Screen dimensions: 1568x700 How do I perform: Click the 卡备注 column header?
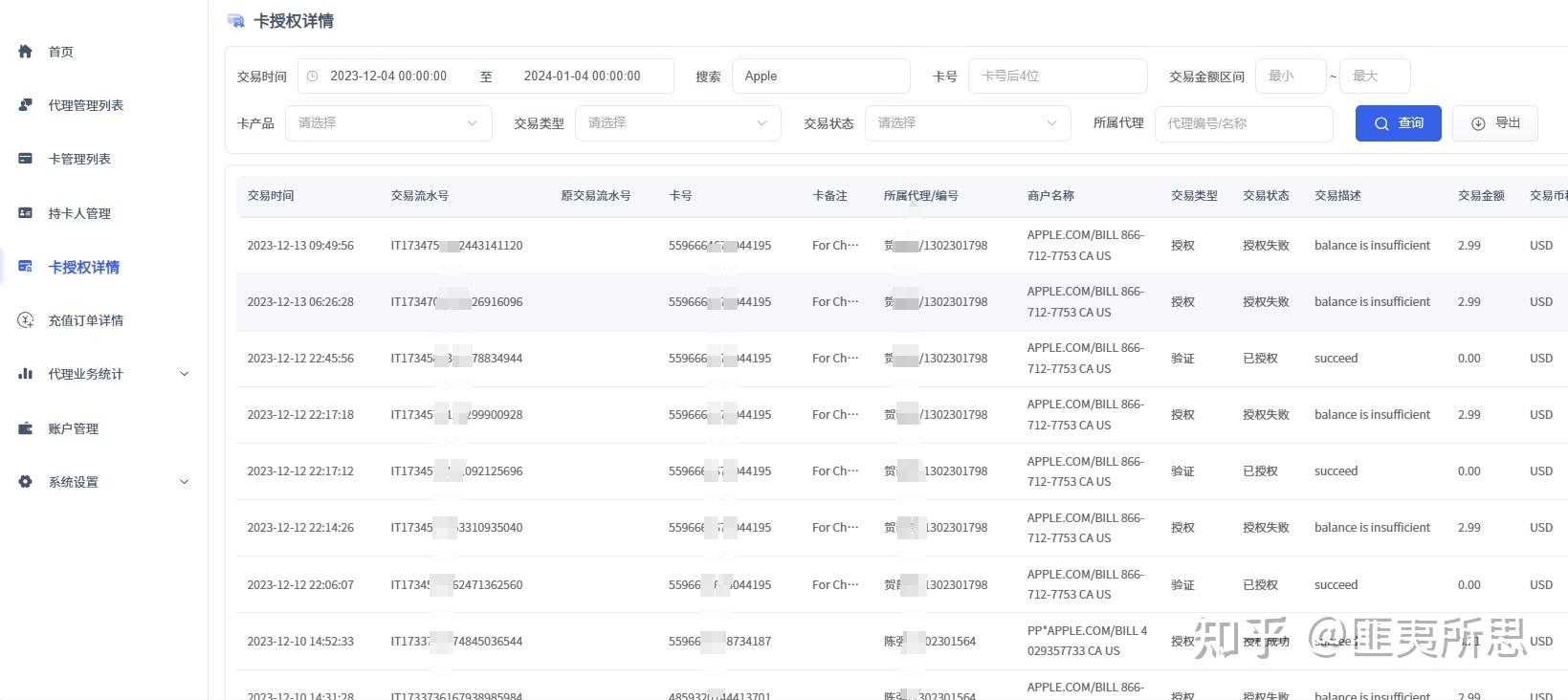pyautogui.click(x=830, y=196)
